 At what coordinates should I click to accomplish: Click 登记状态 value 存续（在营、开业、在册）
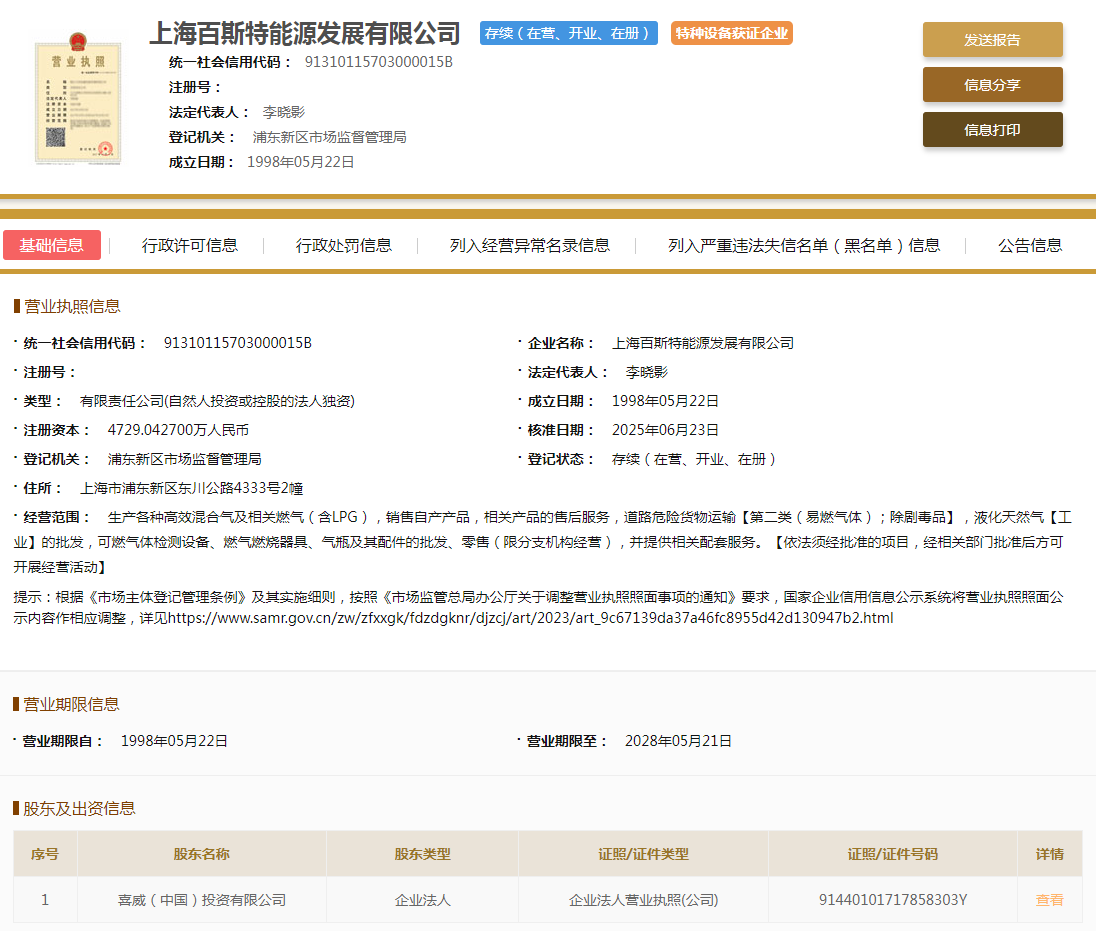[x=693, y=459]
